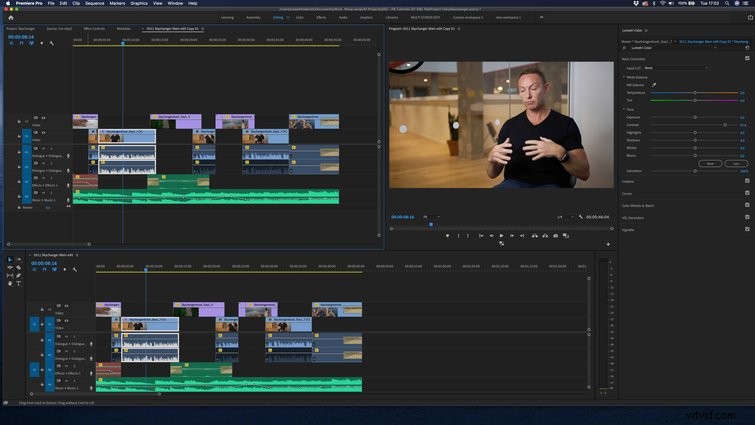Click lower timeline playhead timecode field

tap(44, 263)
